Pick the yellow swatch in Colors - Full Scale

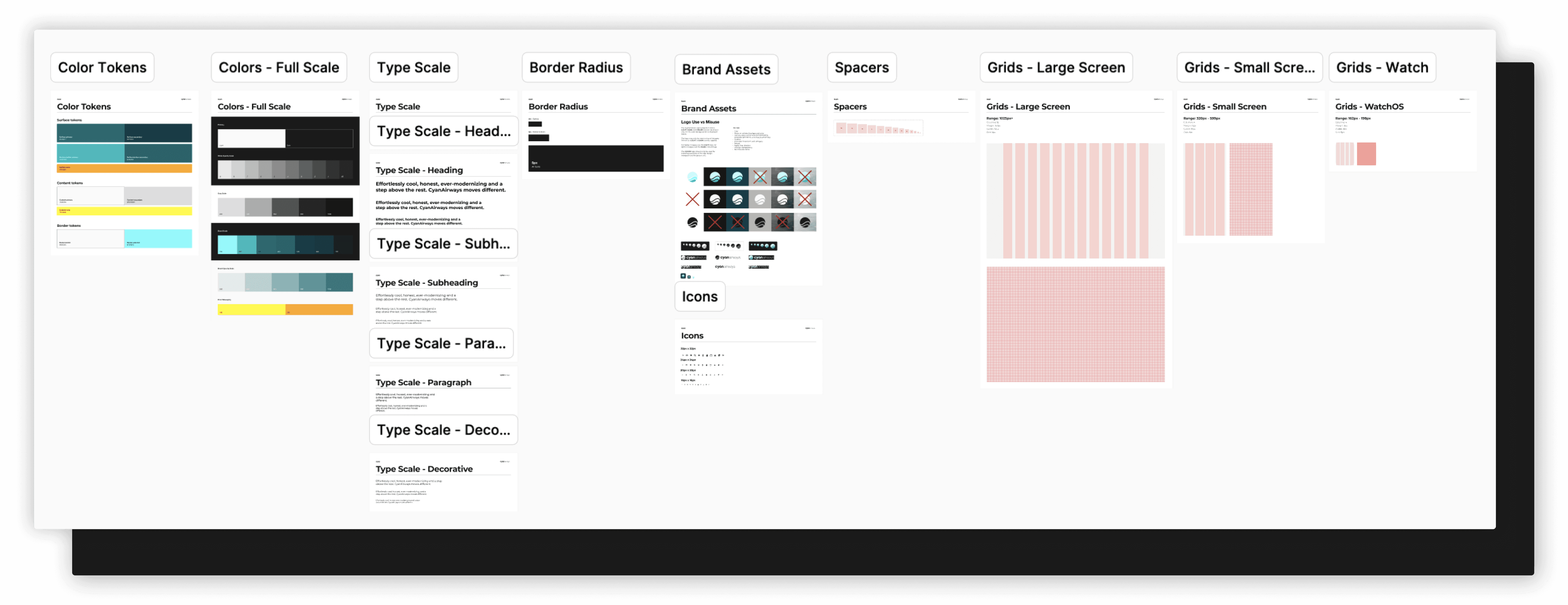pos(251,309)
